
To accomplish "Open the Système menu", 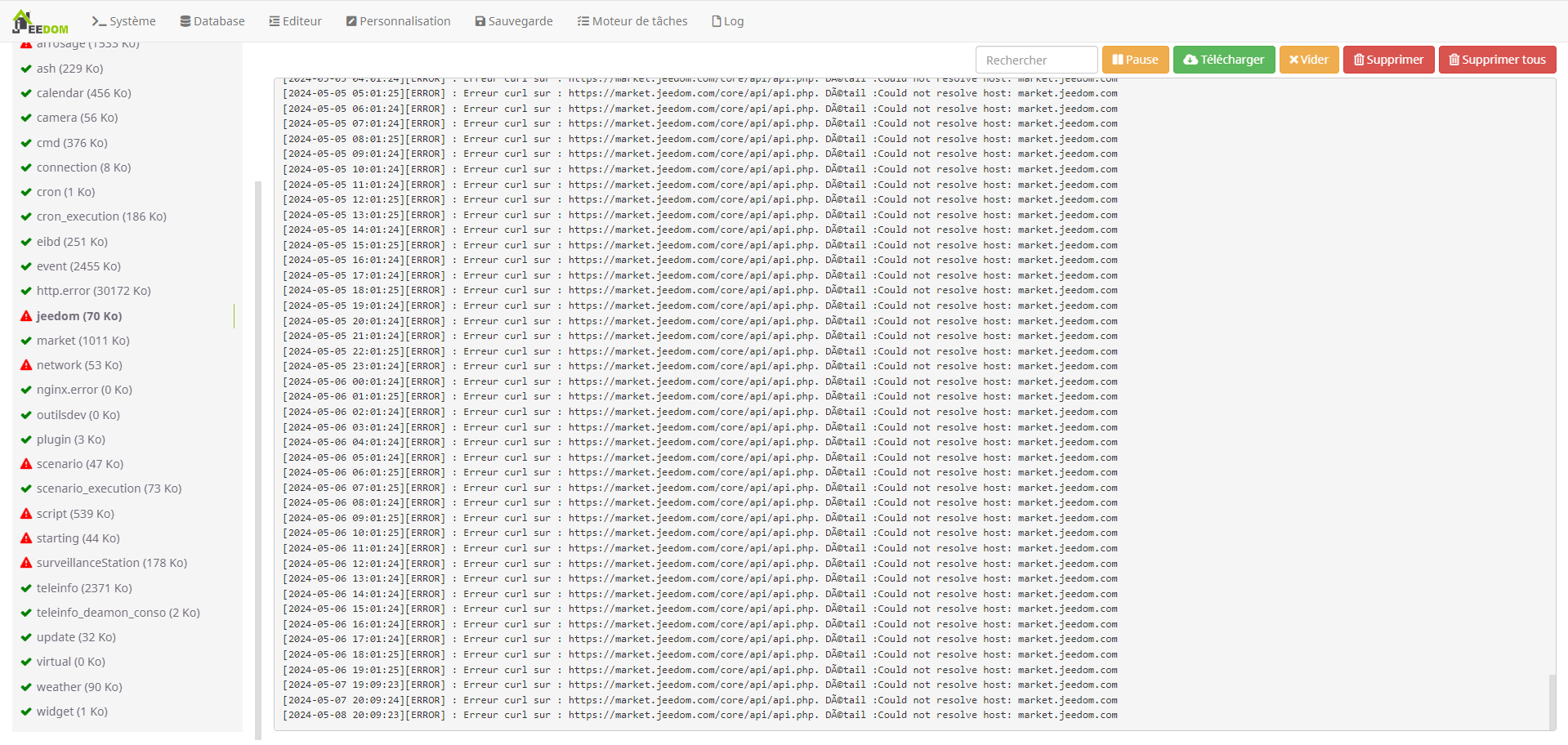I will (x=123, y=21).
